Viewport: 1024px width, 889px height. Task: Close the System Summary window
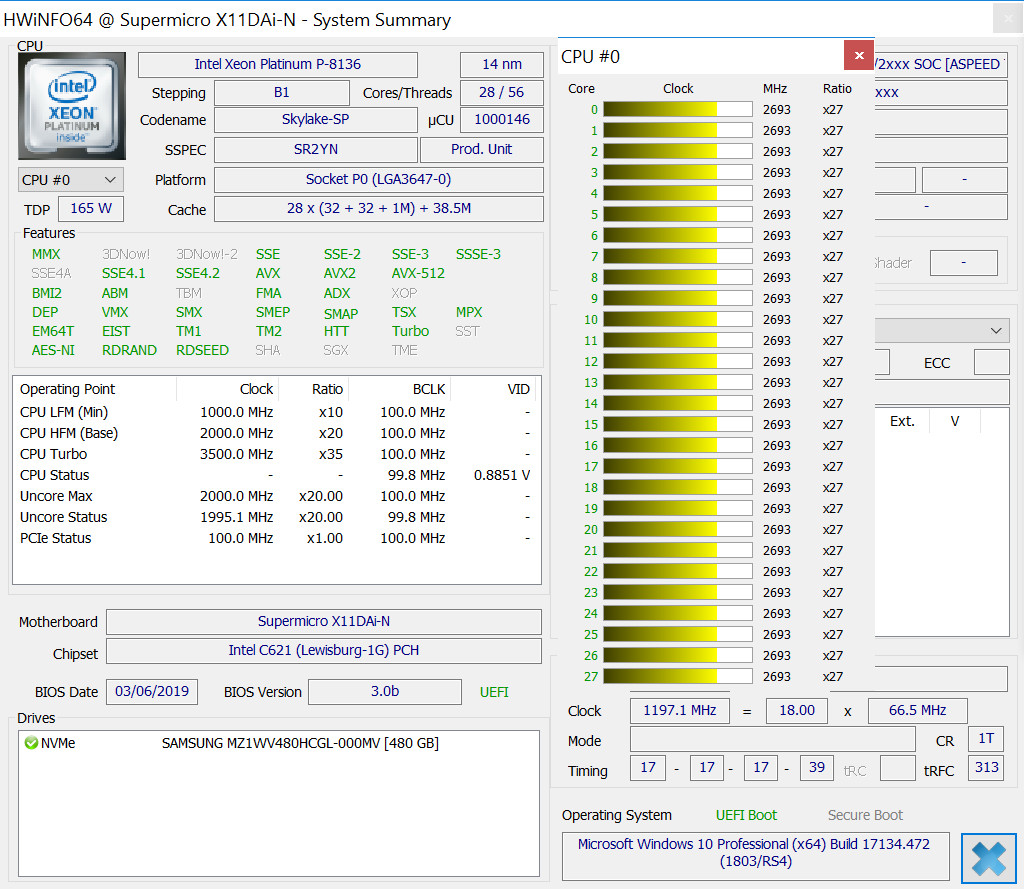[1006, 19]
